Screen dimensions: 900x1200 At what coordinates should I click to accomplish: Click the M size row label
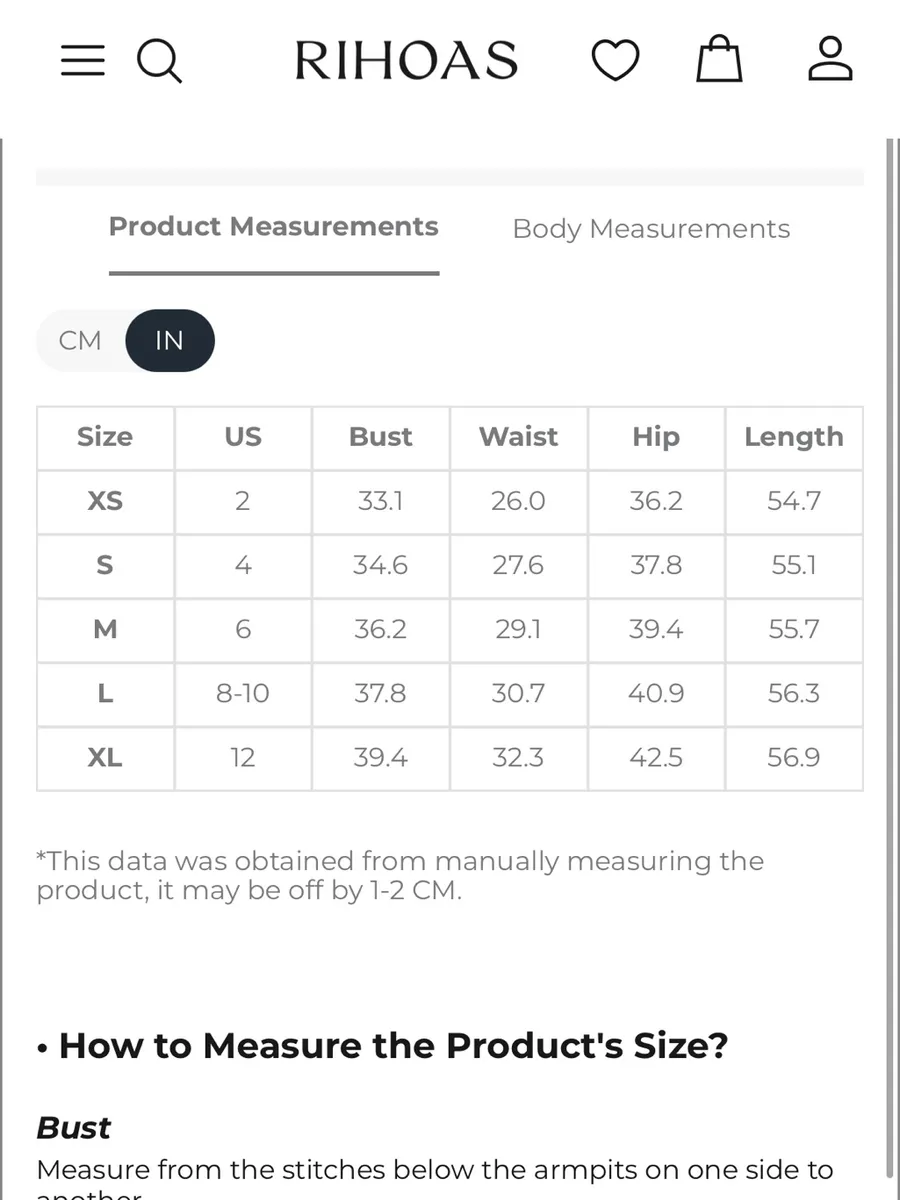coord(105,629)
